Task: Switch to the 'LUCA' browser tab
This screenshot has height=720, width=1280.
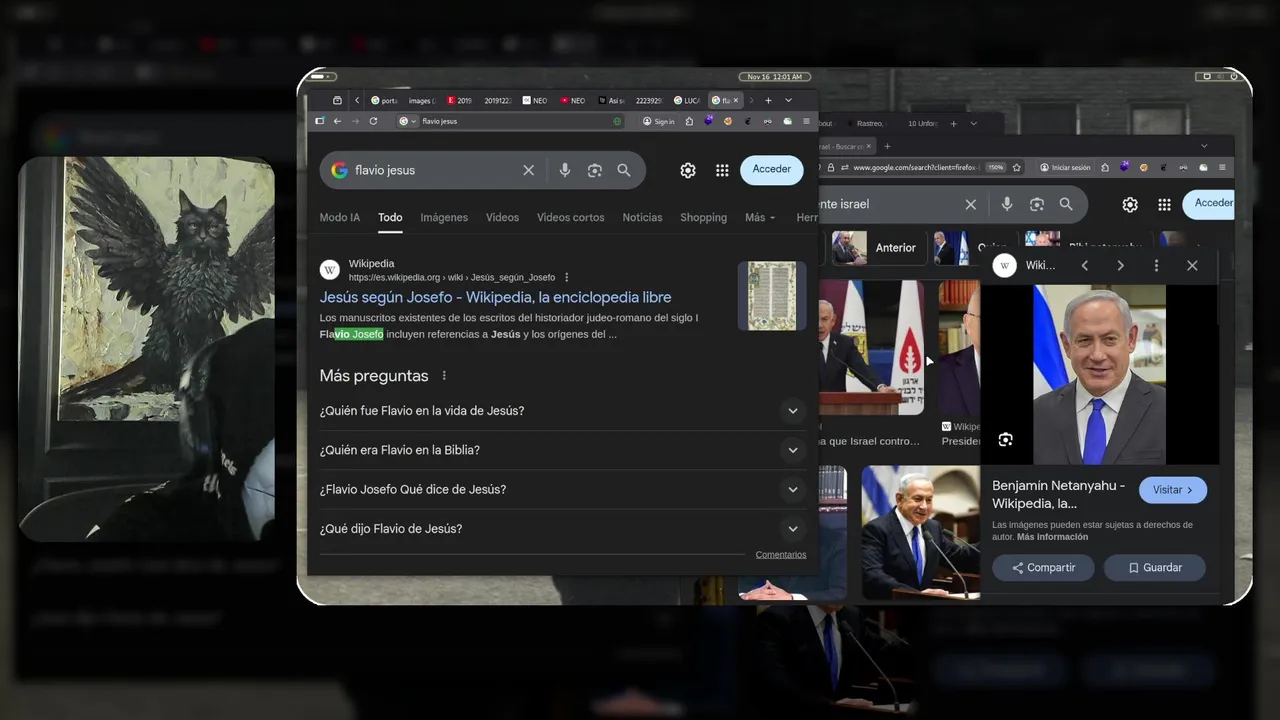Action: 687,100
